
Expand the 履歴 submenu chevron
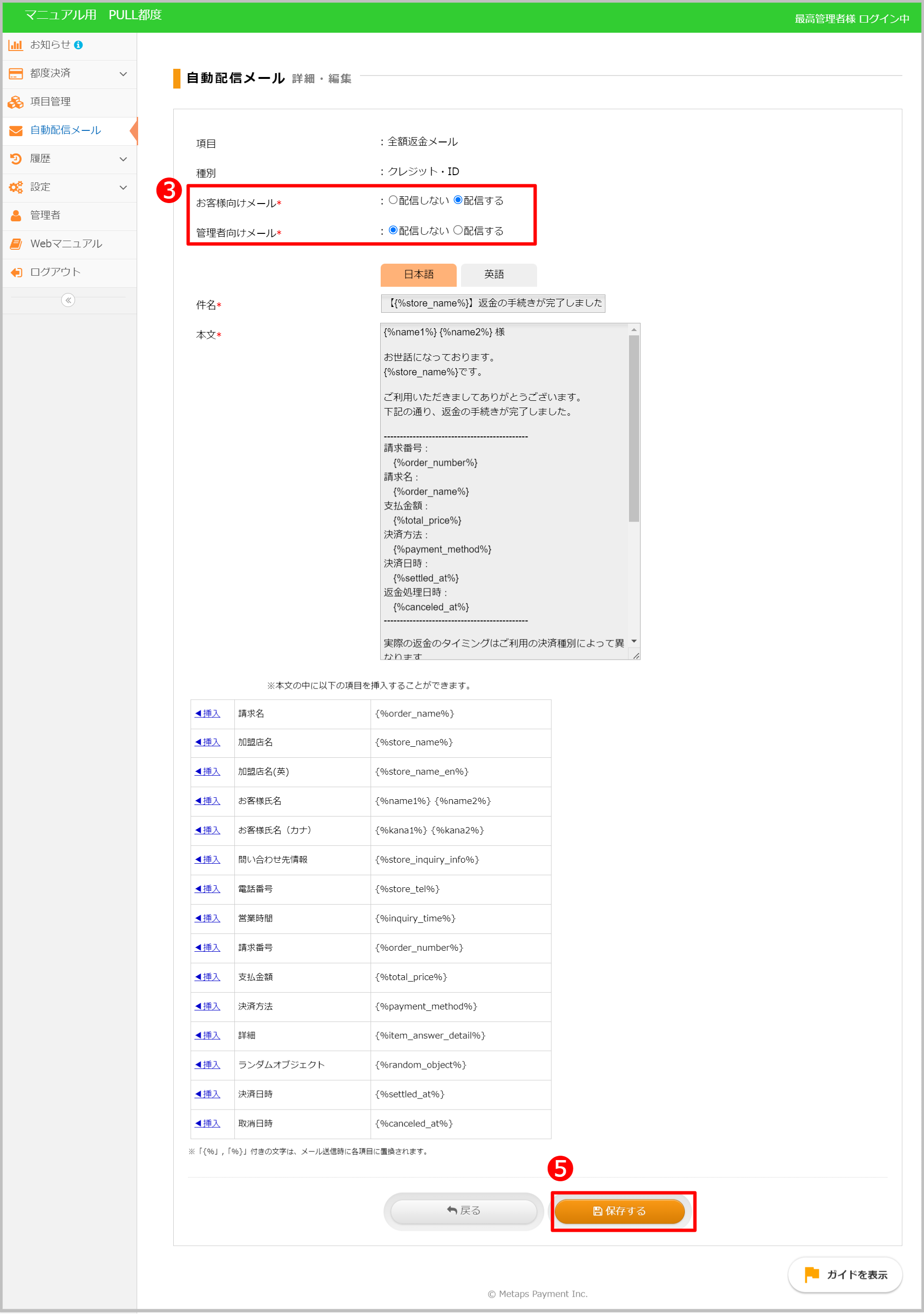click(123, 159)
